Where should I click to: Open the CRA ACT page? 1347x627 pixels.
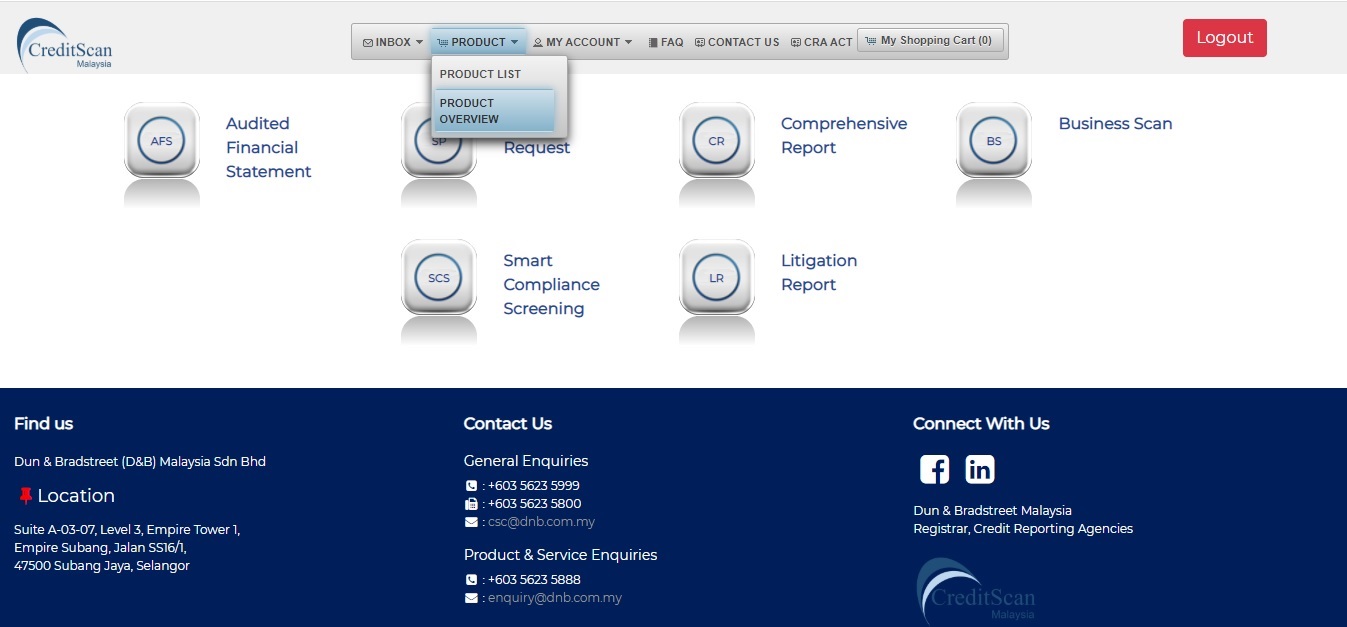(x=821, y=42)
